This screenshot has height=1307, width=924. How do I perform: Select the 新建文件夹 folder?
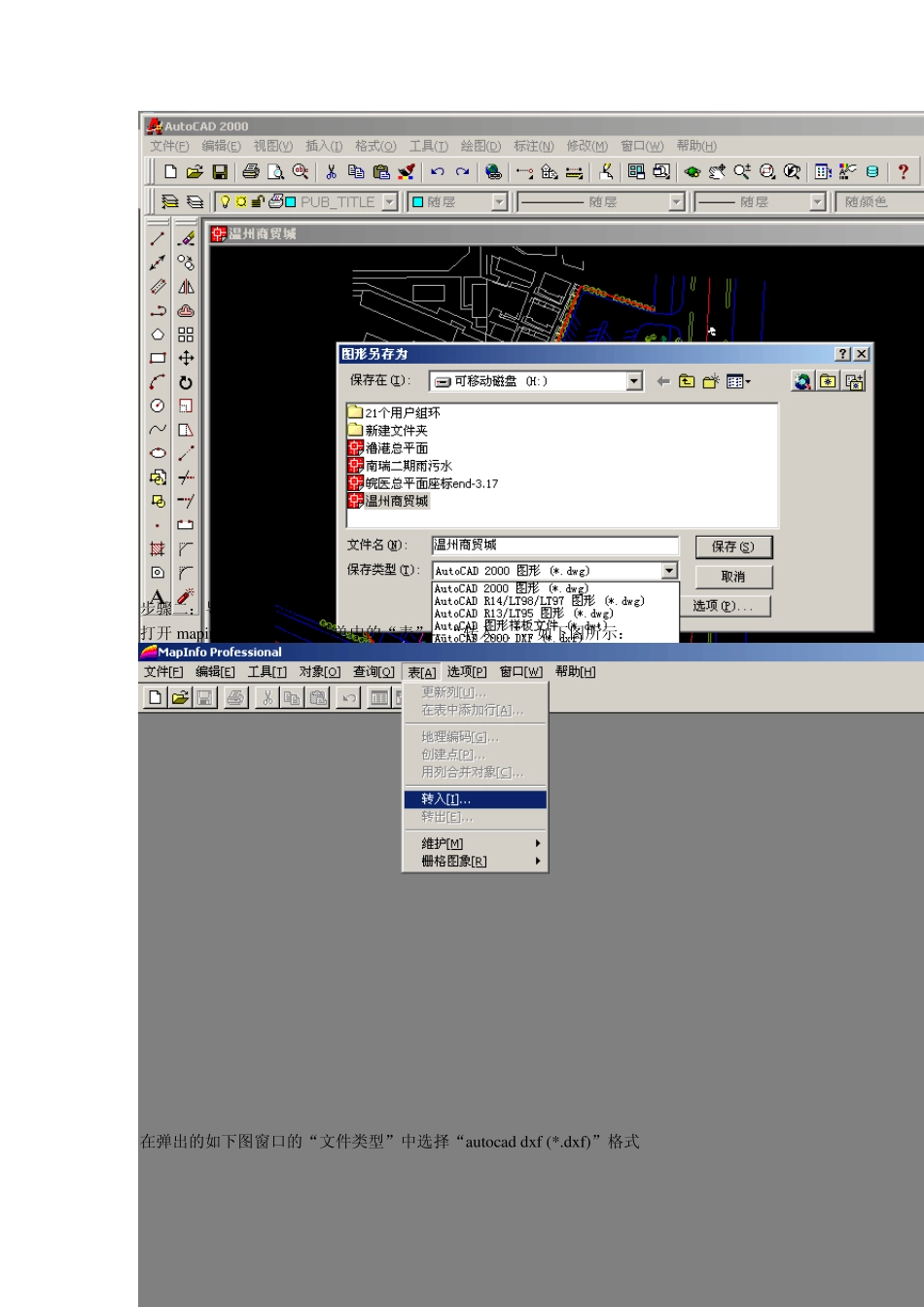[388, 431]
